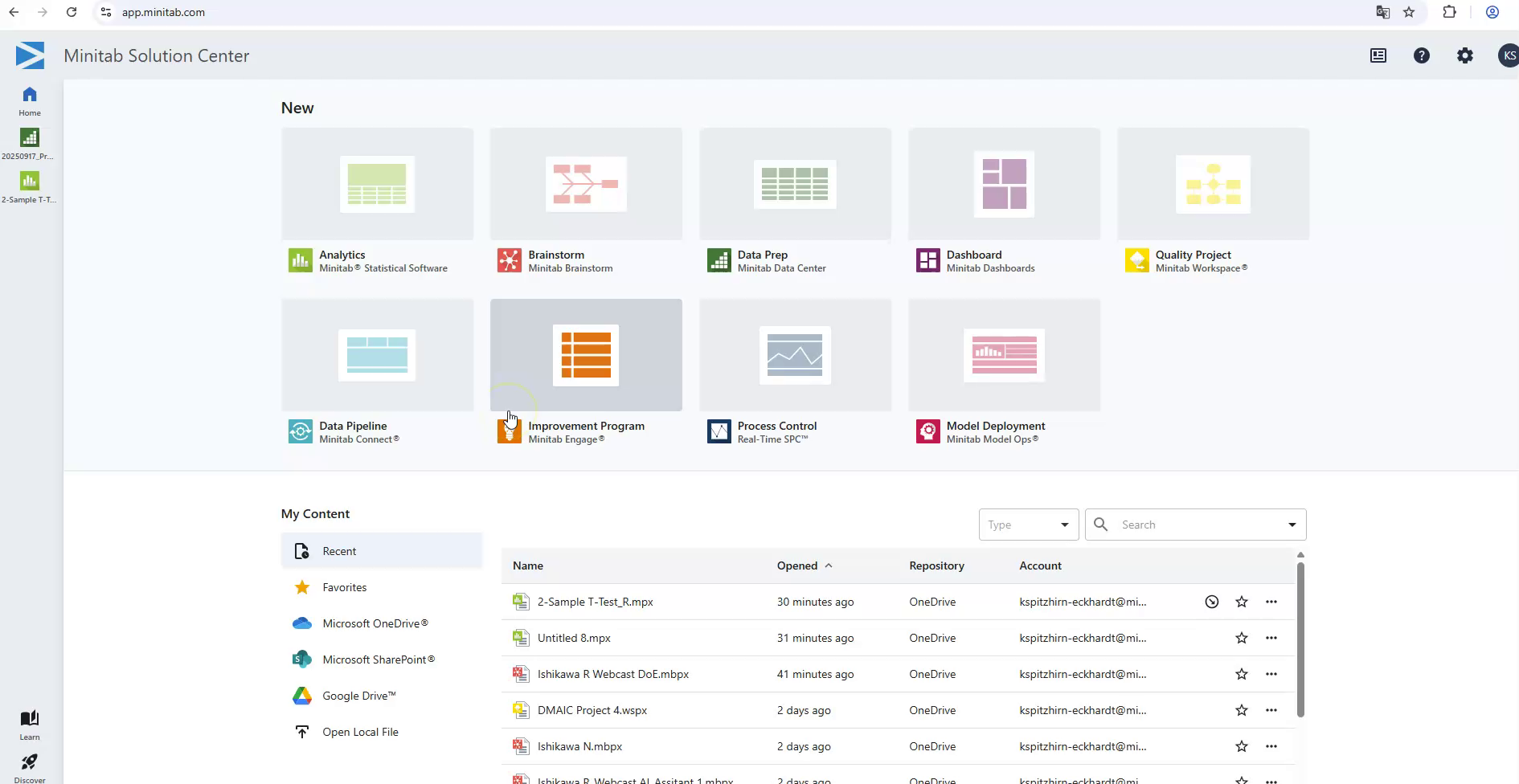Switch to the Favorites section

pyautogui.click(x=344, y=586)
